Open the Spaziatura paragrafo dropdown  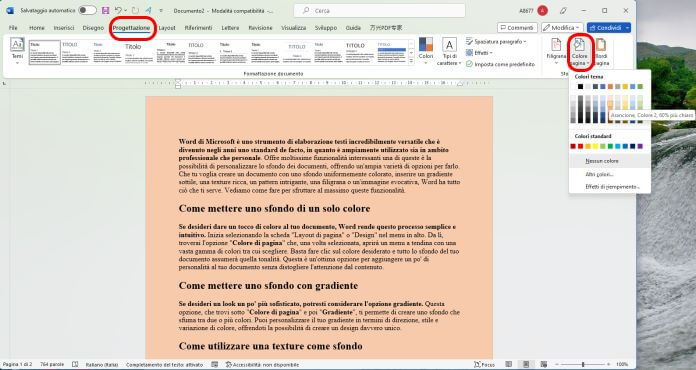click(x=496, y=41)
